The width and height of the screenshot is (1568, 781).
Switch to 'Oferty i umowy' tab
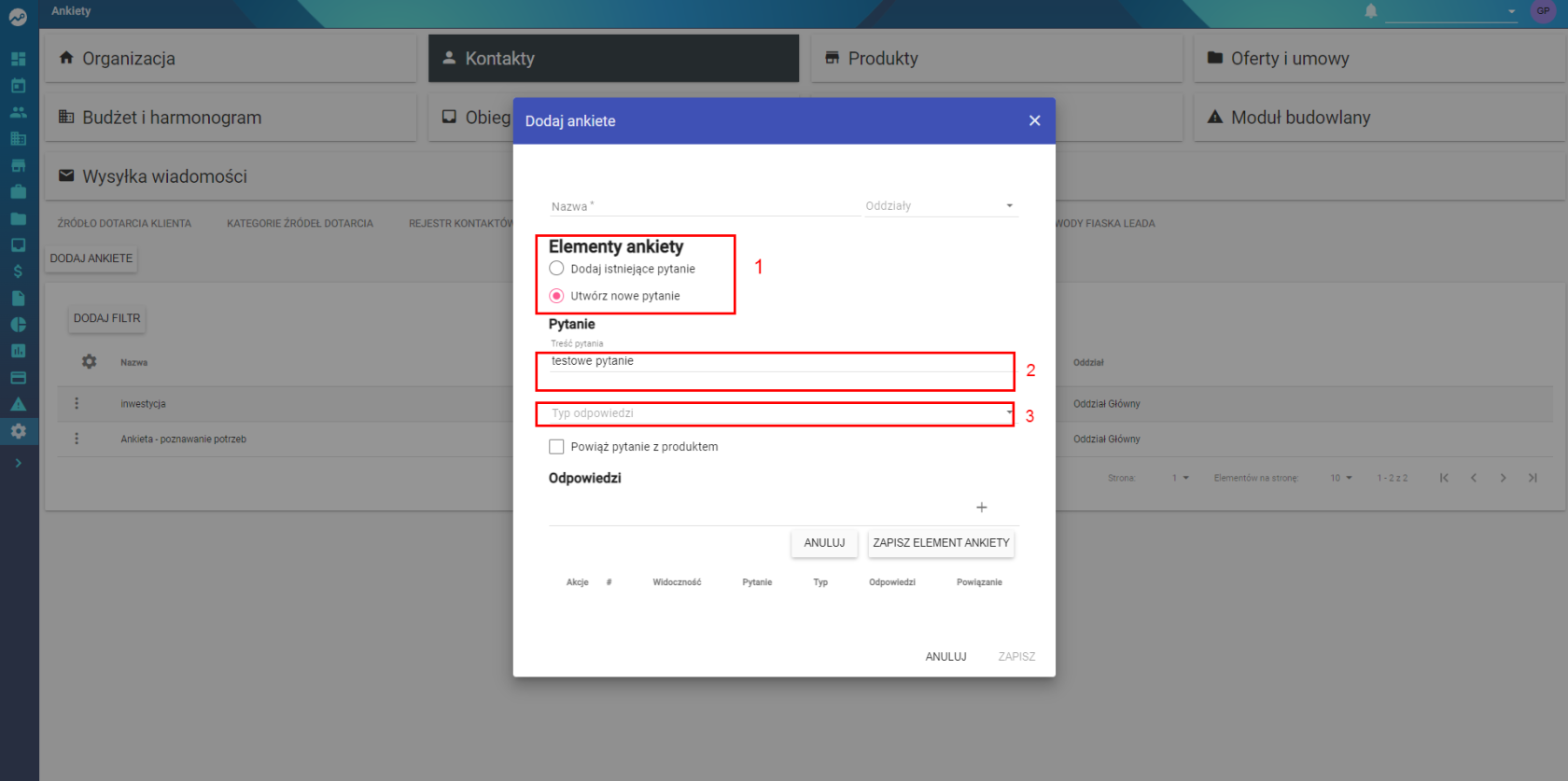click(x=1379, y=59)
